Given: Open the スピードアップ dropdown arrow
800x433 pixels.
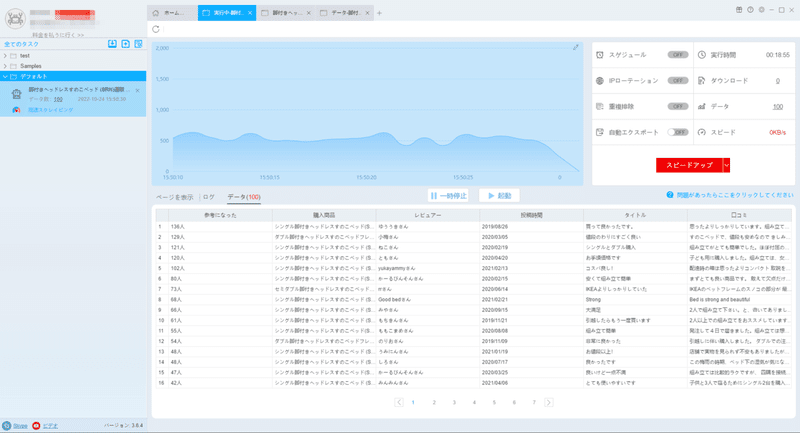Looking at the screenshot, I should click(726, 165).
